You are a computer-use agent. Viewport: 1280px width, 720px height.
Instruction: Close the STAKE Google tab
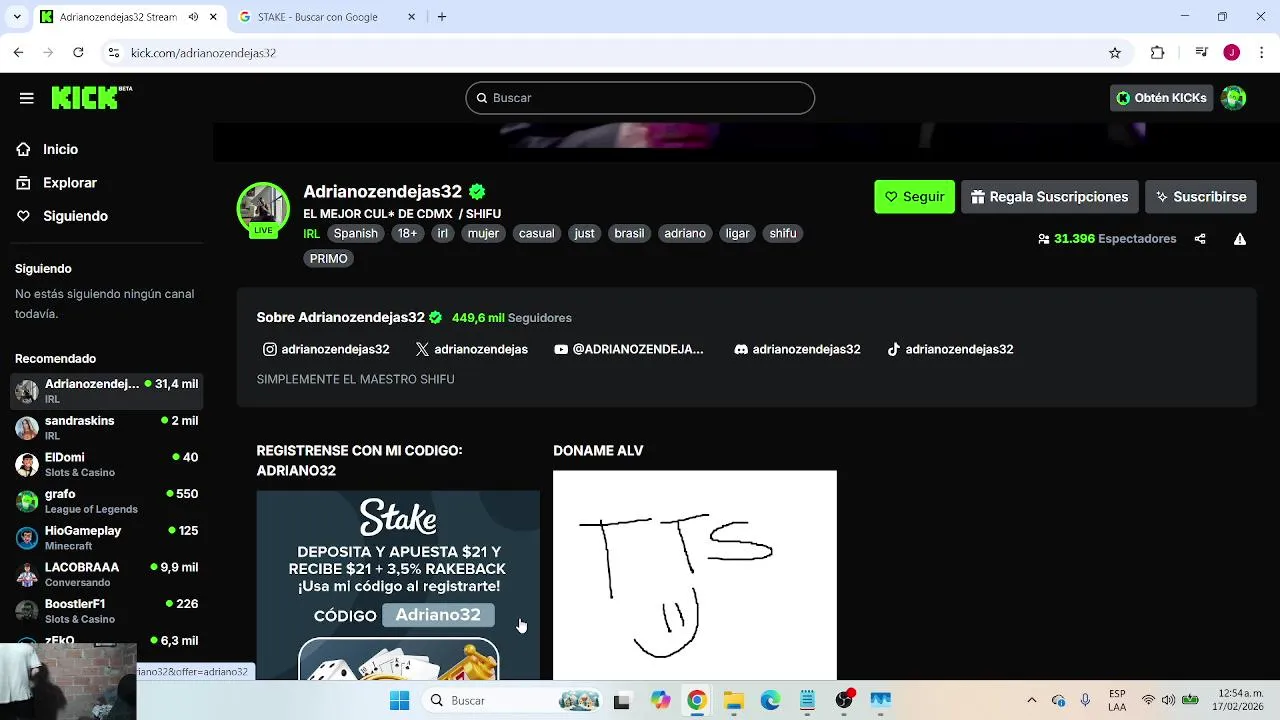coord(412,17)
